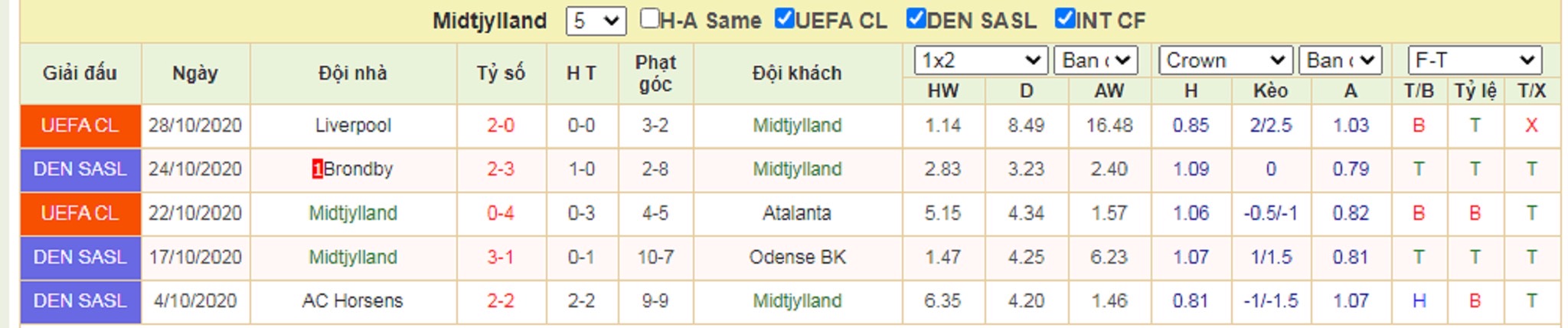Toggle the H-A Same checkbox
1568x328 pixels.
point(649,18)
